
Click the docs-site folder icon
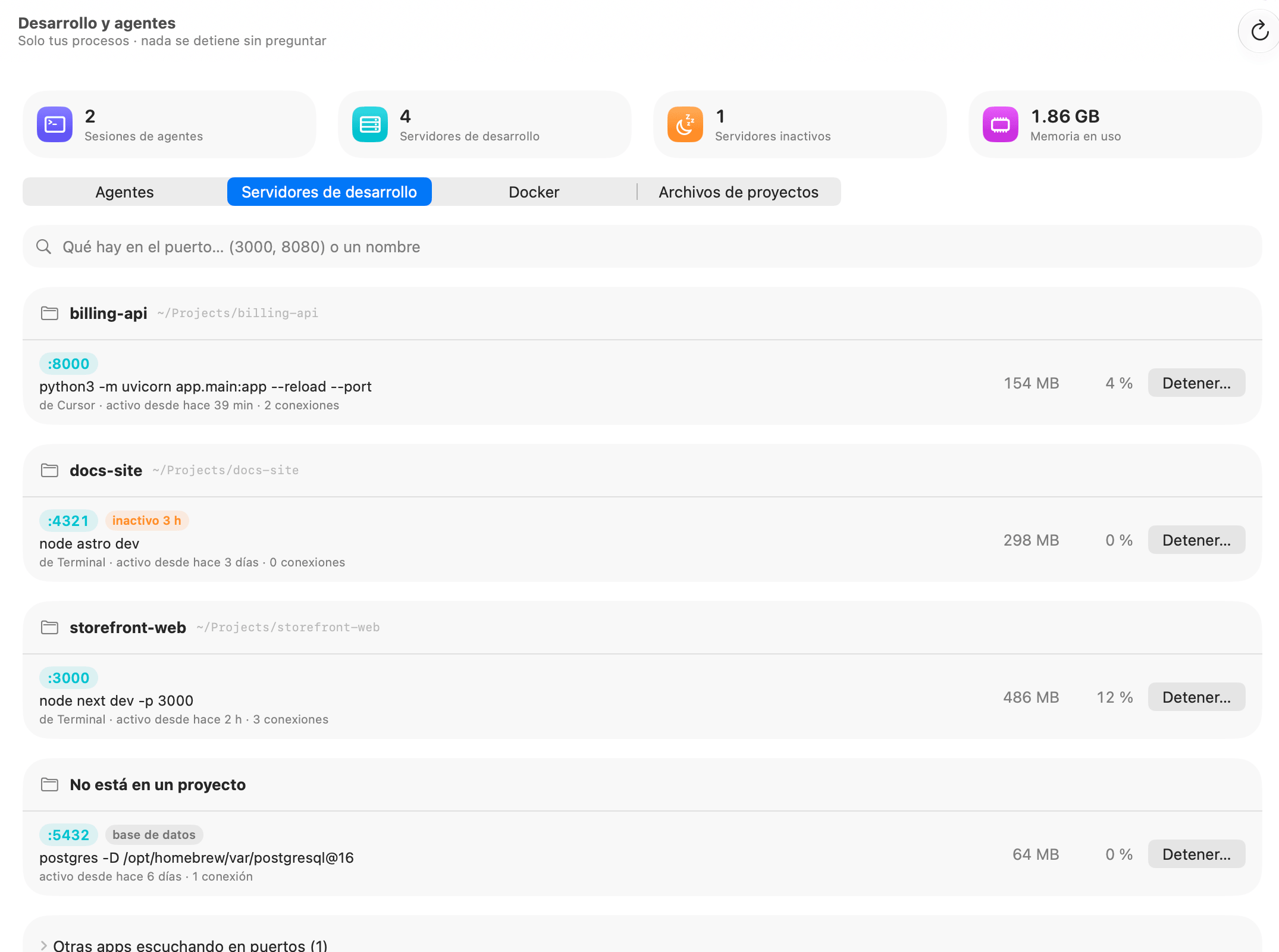tap(49, 470)
